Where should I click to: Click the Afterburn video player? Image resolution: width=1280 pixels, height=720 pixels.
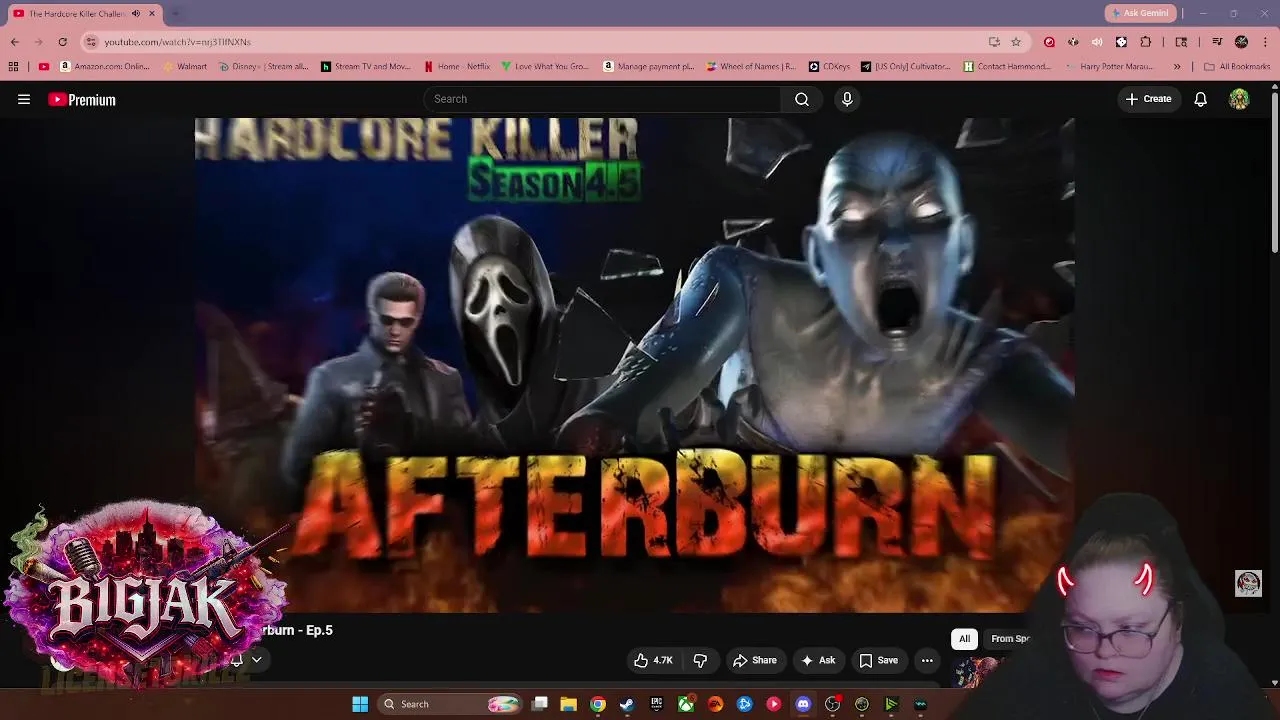pyautogui.click(x=634, y=365)
